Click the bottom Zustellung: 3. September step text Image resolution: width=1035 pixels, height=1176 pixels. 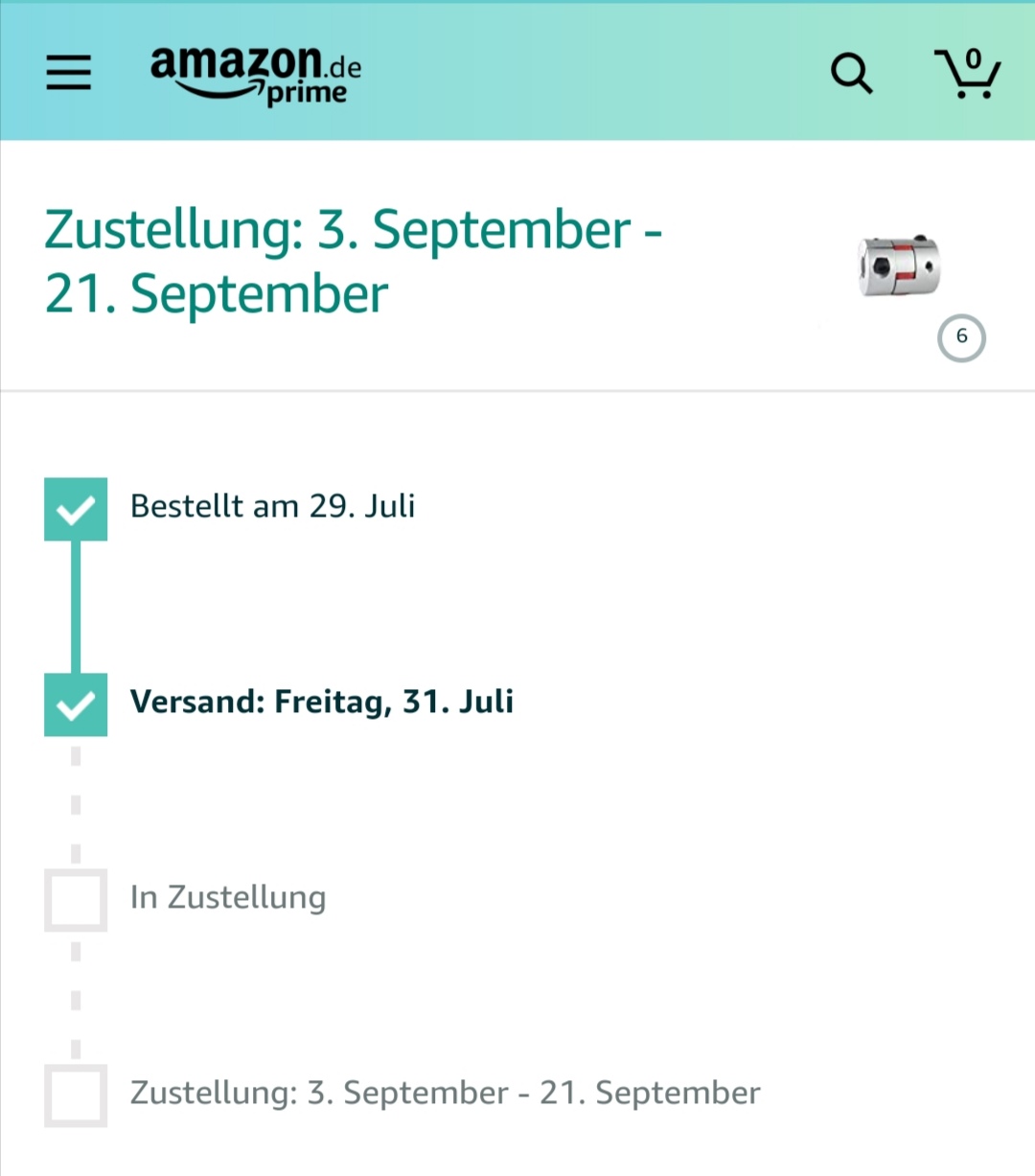point(446,1094)
